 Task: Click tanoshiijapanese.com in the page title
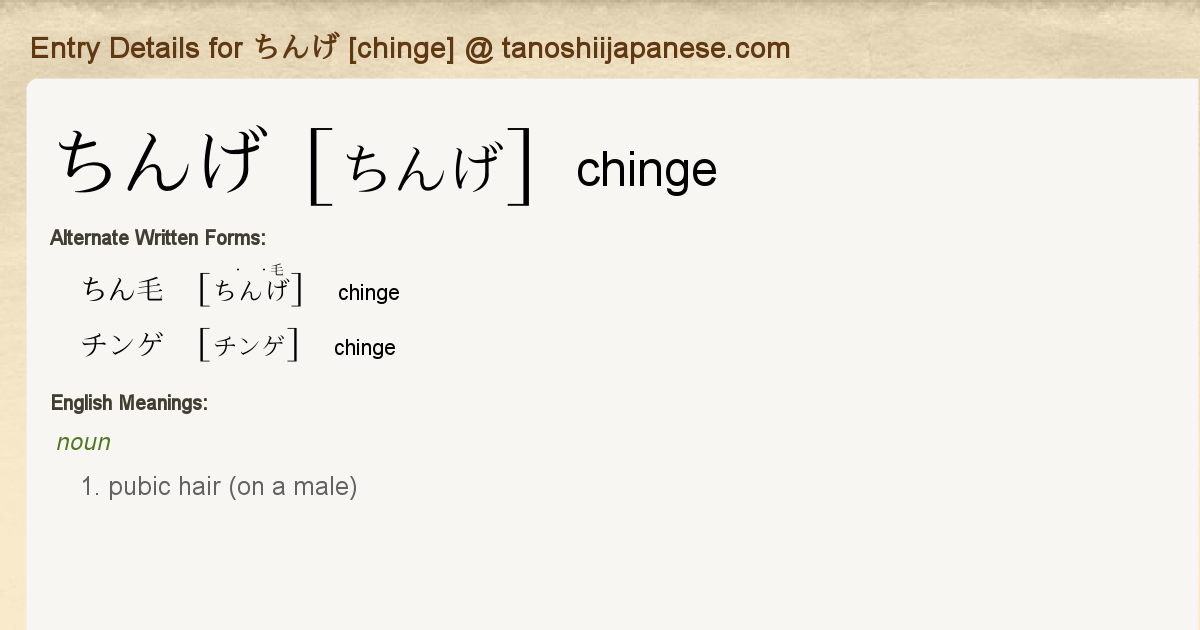coord(645,48)
